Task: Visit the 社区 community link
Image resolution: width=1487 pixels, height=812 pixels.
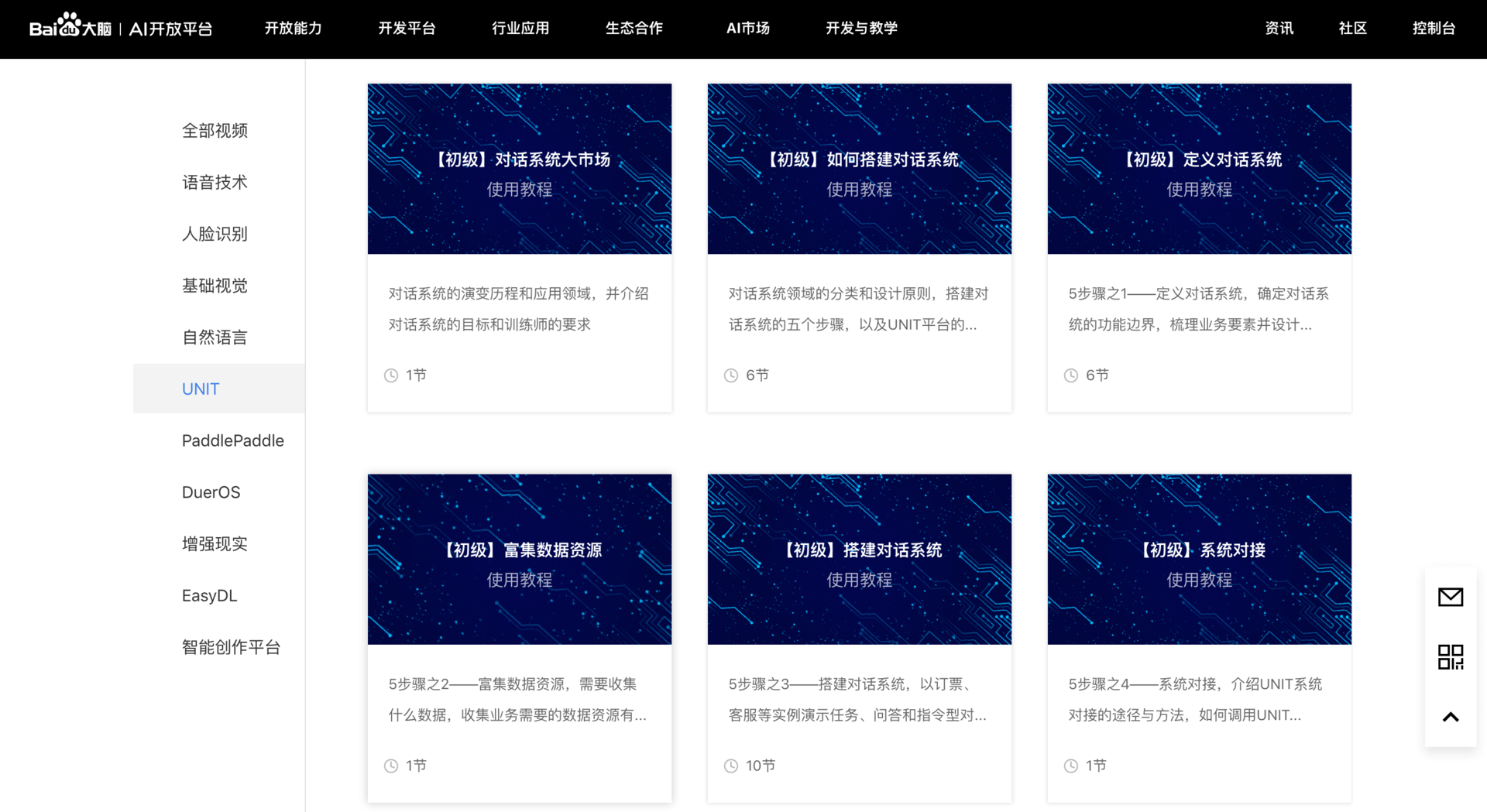Action: click(1352, 28)
